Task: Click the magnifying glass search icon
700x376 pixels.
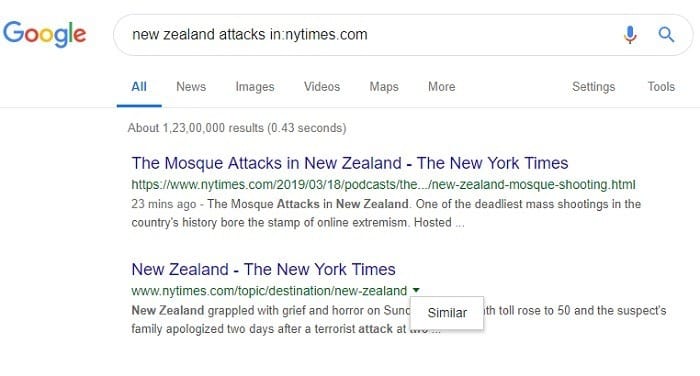Action: (666, 34)
